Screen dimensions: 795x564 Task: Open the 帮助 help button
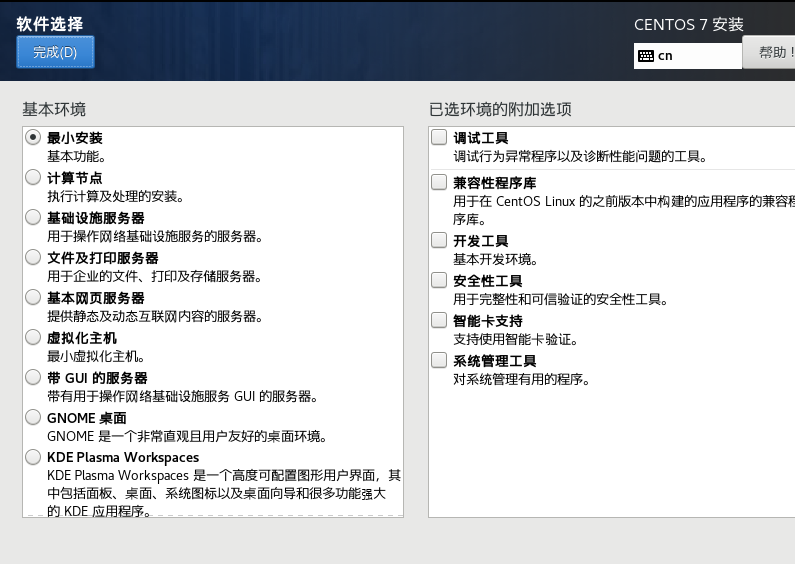point(769,52)
